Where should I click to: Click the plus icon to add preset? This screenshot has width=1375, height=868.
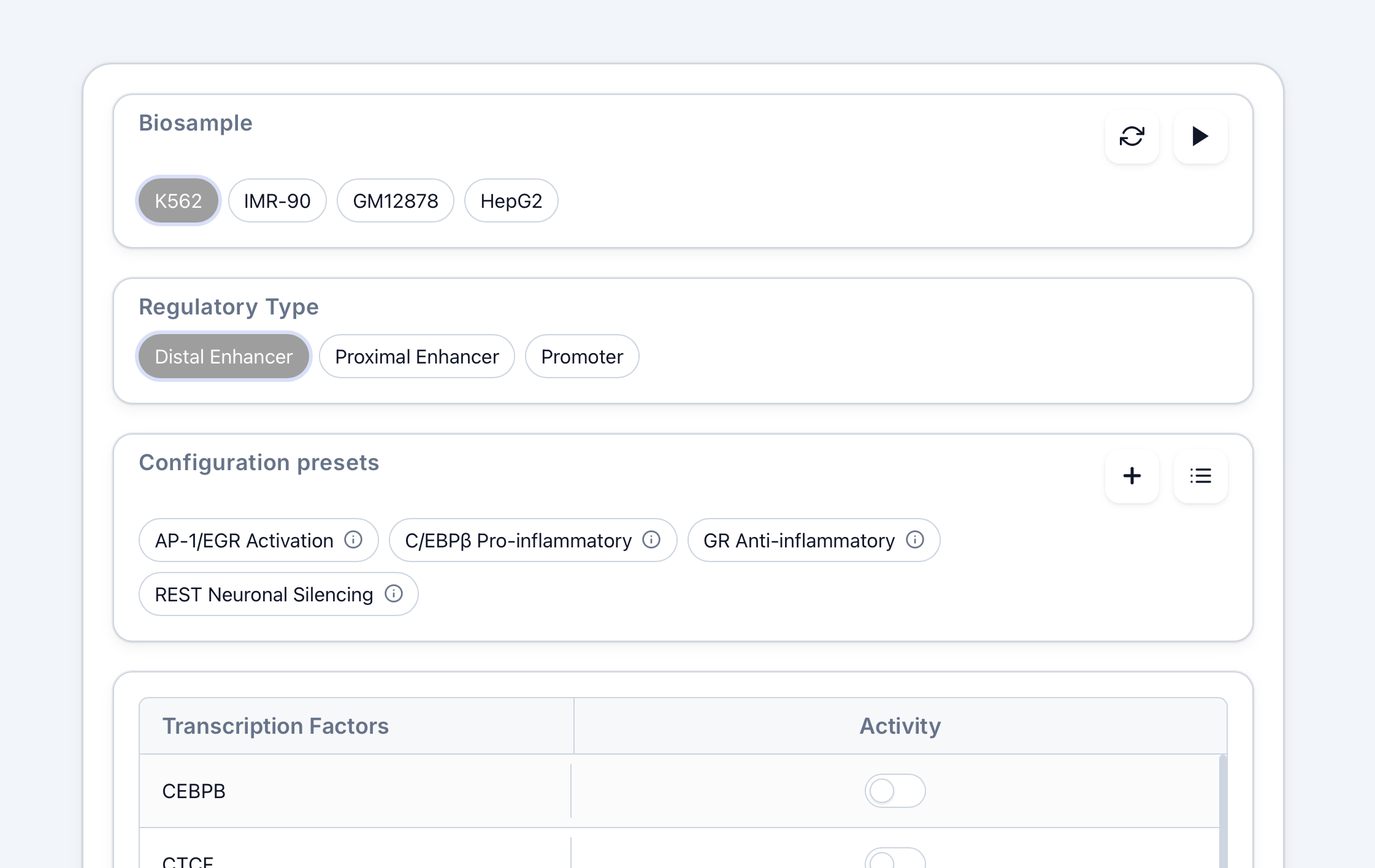[x=1132, y=476]
